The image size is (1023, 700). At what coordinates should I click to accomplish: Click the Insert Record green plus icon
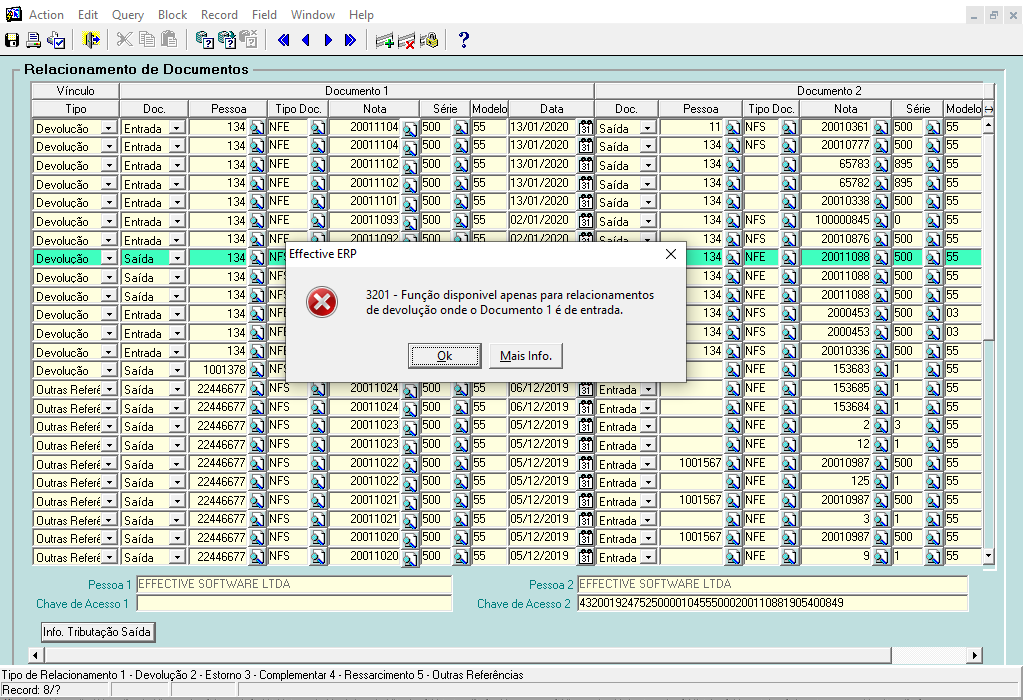pos(384,40)
